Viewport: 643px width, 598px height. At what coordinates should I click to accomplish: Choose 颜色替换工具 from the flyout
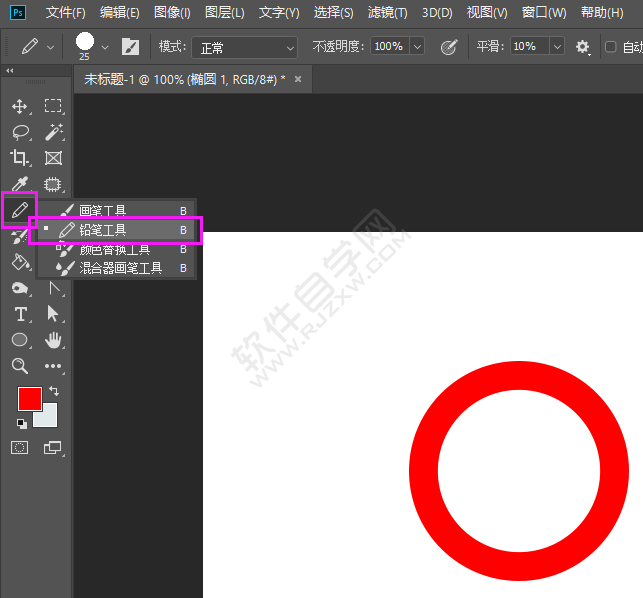(116, 249)
